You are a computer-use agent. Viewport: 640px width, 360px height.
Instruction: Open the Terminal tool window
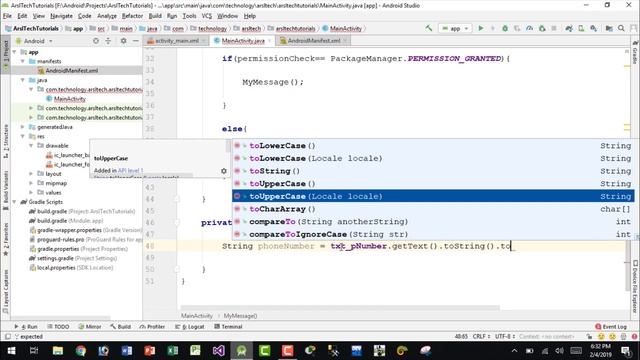(229, 327)
